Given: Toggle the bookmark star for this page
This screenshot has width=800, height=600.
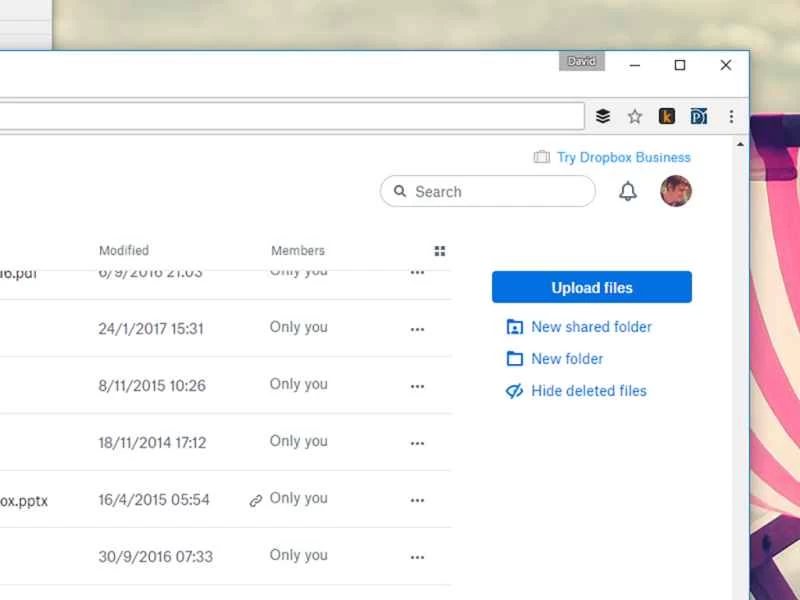Looking at the screenshot, I should pos(635,116).
